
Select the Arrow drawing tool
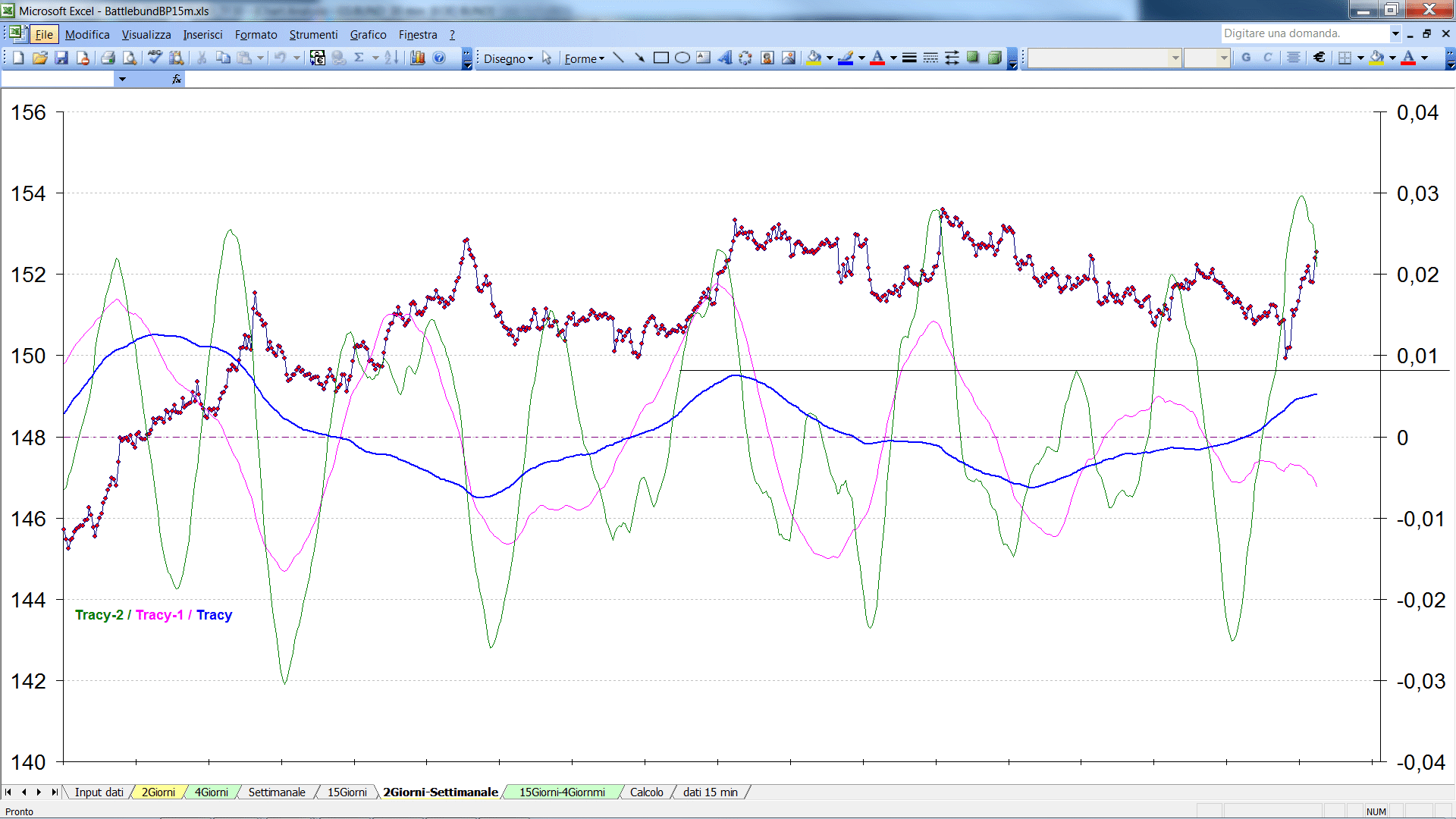tap(639, 58)
